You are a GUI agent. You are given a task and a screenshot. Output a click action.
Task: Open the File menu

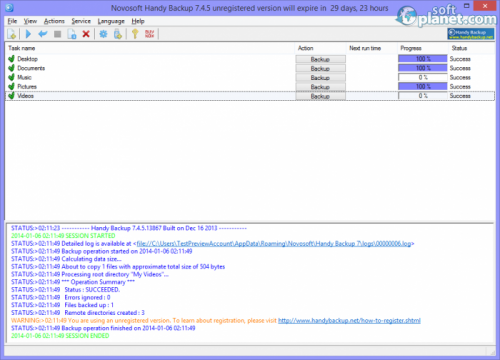click(x=12, y=21)
